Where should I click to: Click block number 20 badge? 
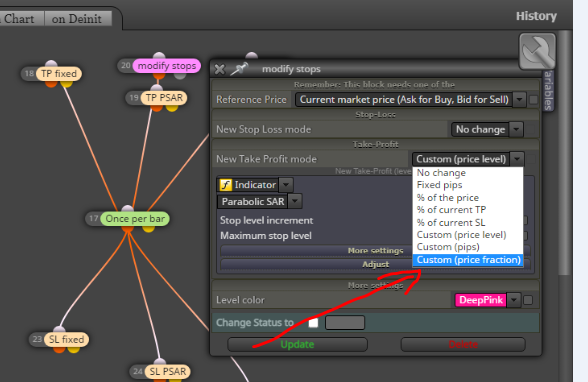[x=125, y=66]
